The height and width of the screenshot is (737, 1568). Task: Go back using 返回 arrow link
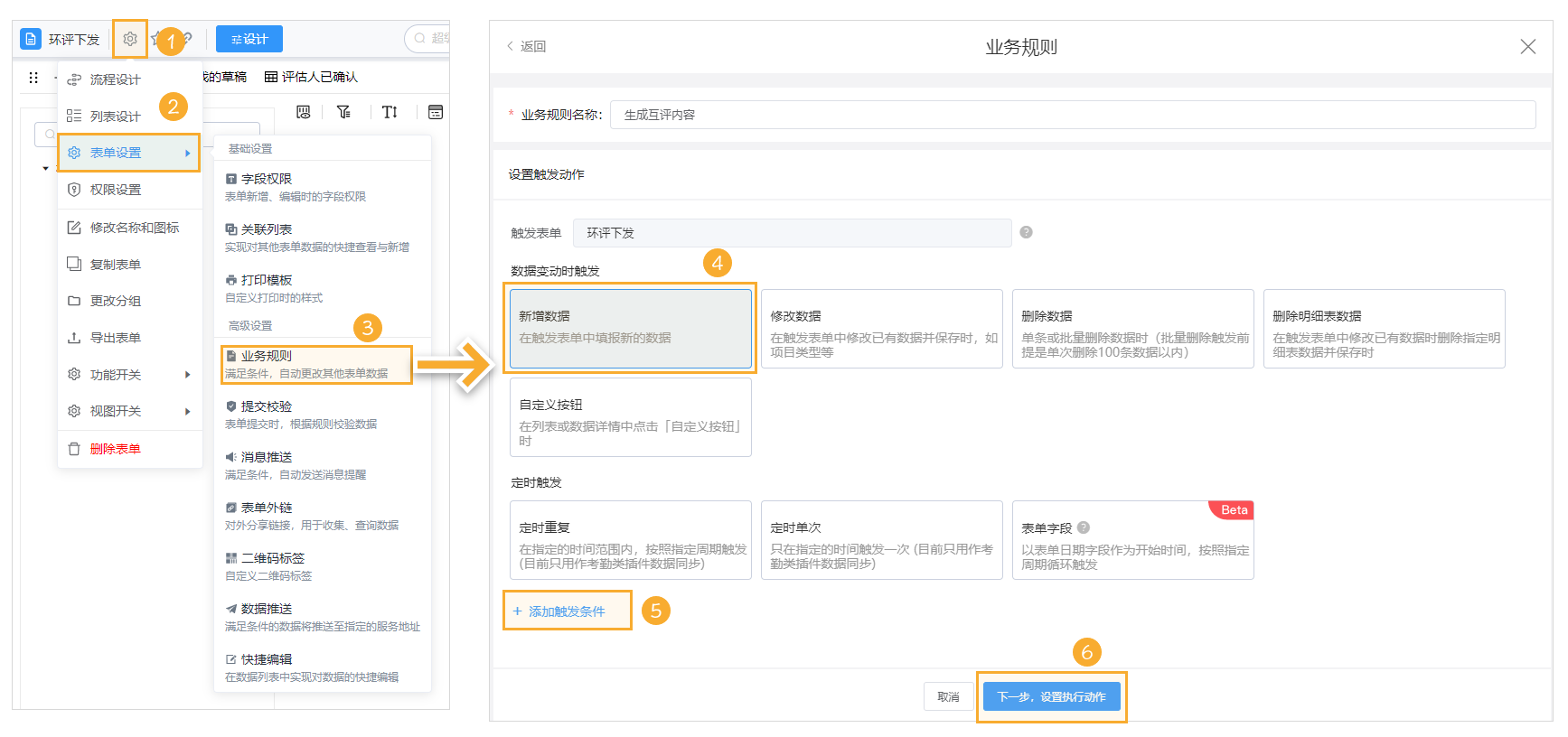pyautogui.click(x=526, y=46)
